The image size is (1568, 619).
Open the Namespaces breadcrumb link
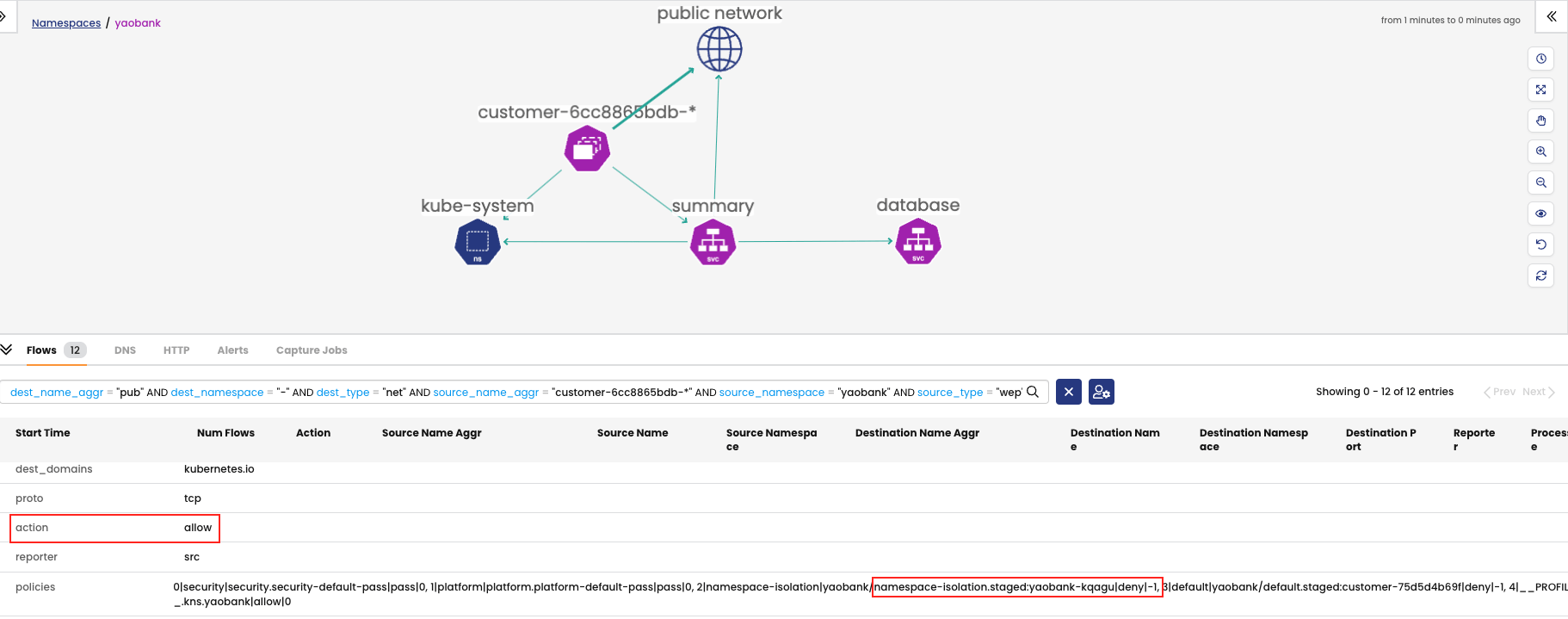[x=66, y=23]
